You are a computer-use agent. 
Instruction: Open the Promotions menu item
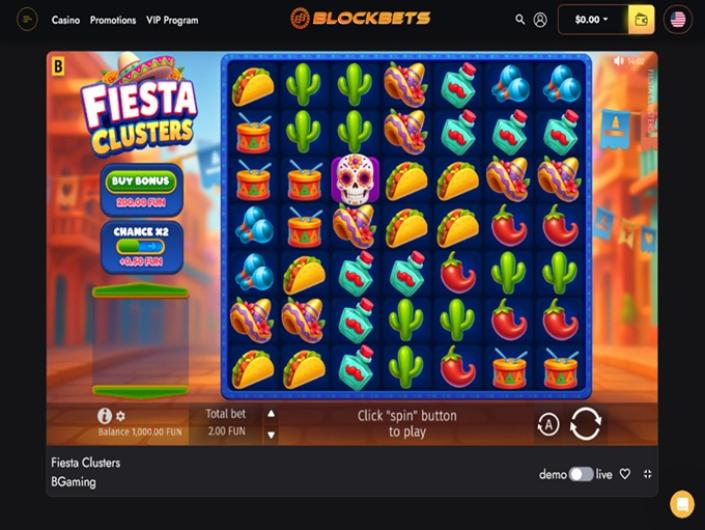[x=113, y=20]
